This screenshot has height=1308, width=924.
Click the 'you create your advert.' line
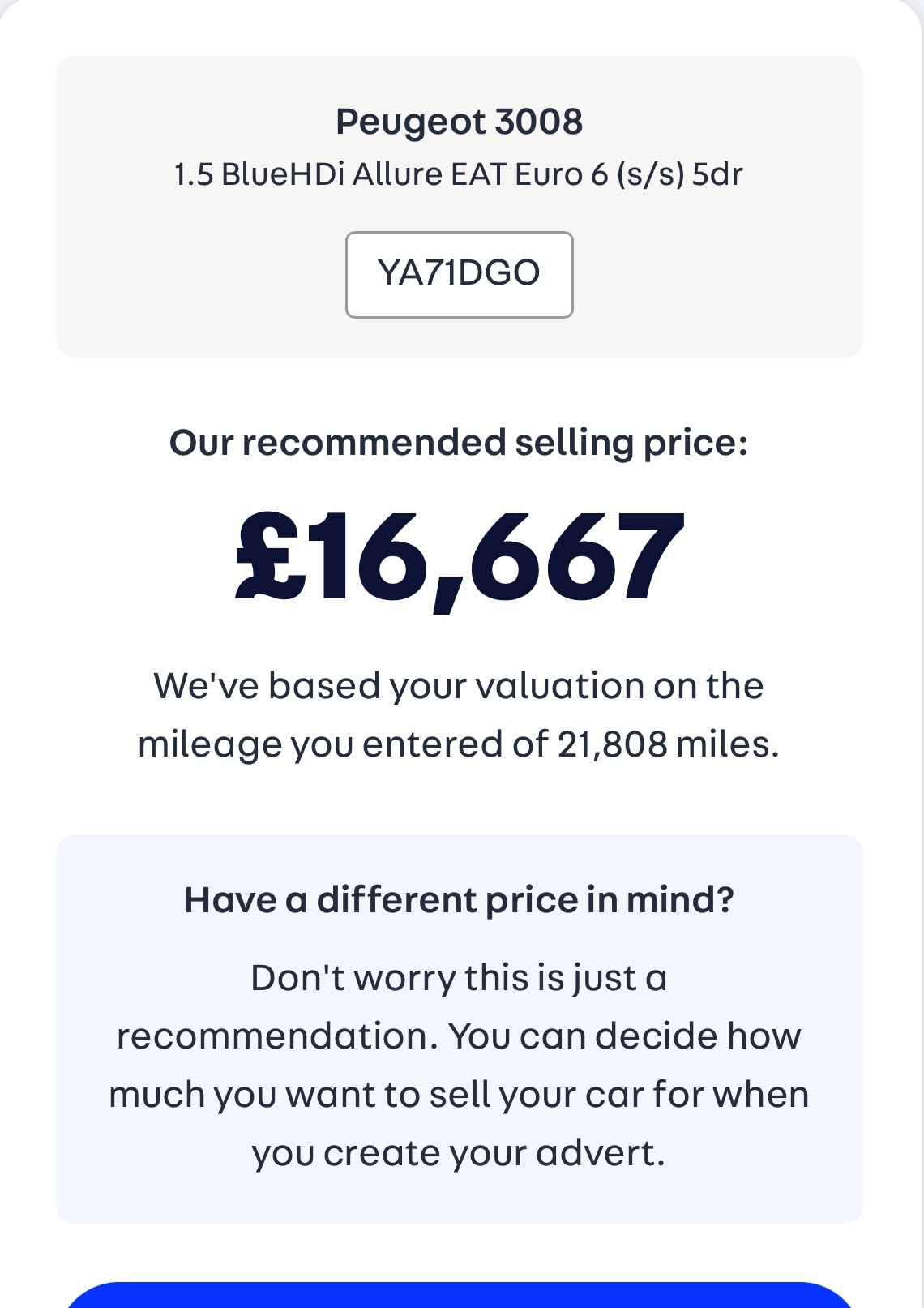tap(459, 1153)
